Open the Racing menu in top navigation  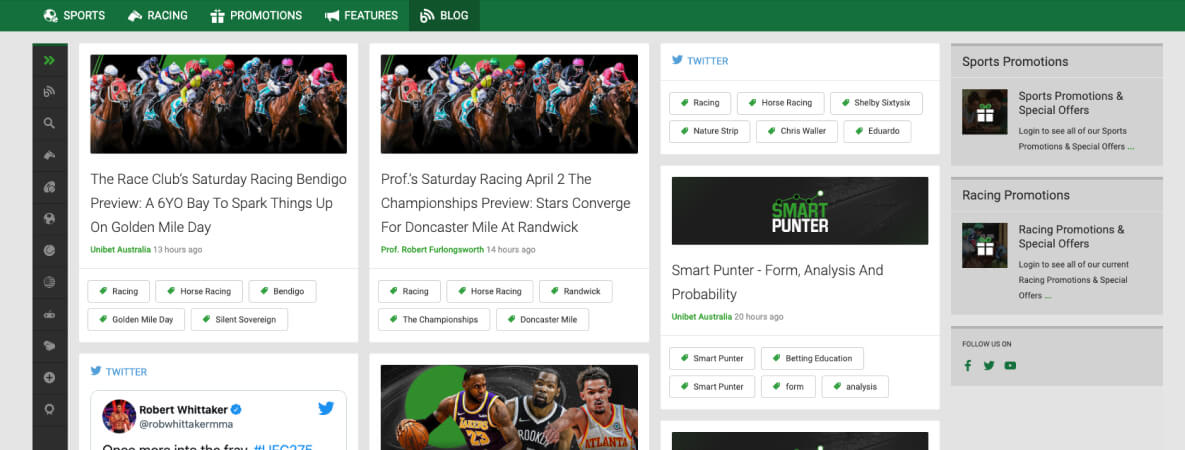pyautogui.click(x=157, y=15)
